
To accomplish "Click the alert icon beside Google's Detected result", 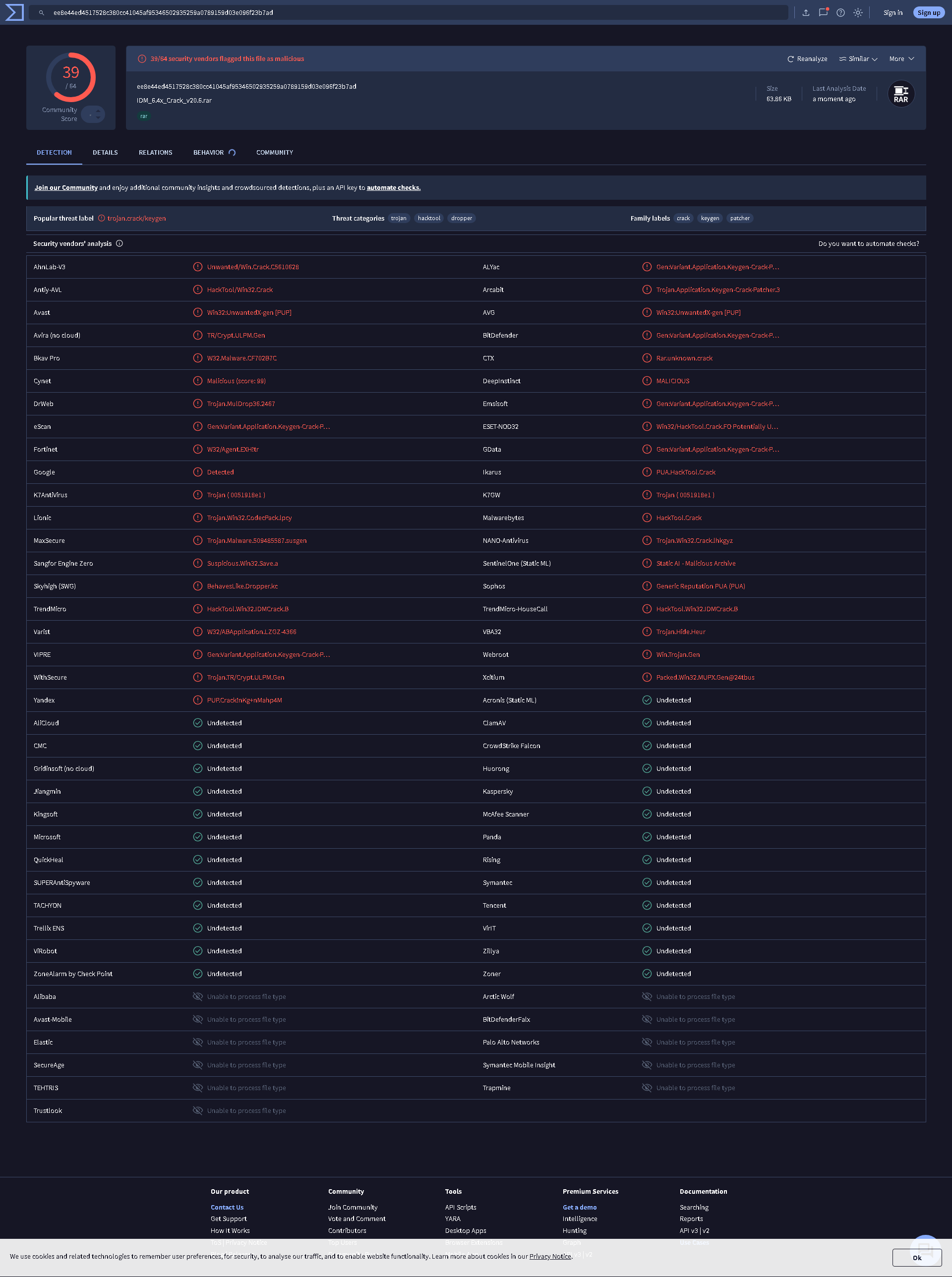I will (x=198, y=472).
